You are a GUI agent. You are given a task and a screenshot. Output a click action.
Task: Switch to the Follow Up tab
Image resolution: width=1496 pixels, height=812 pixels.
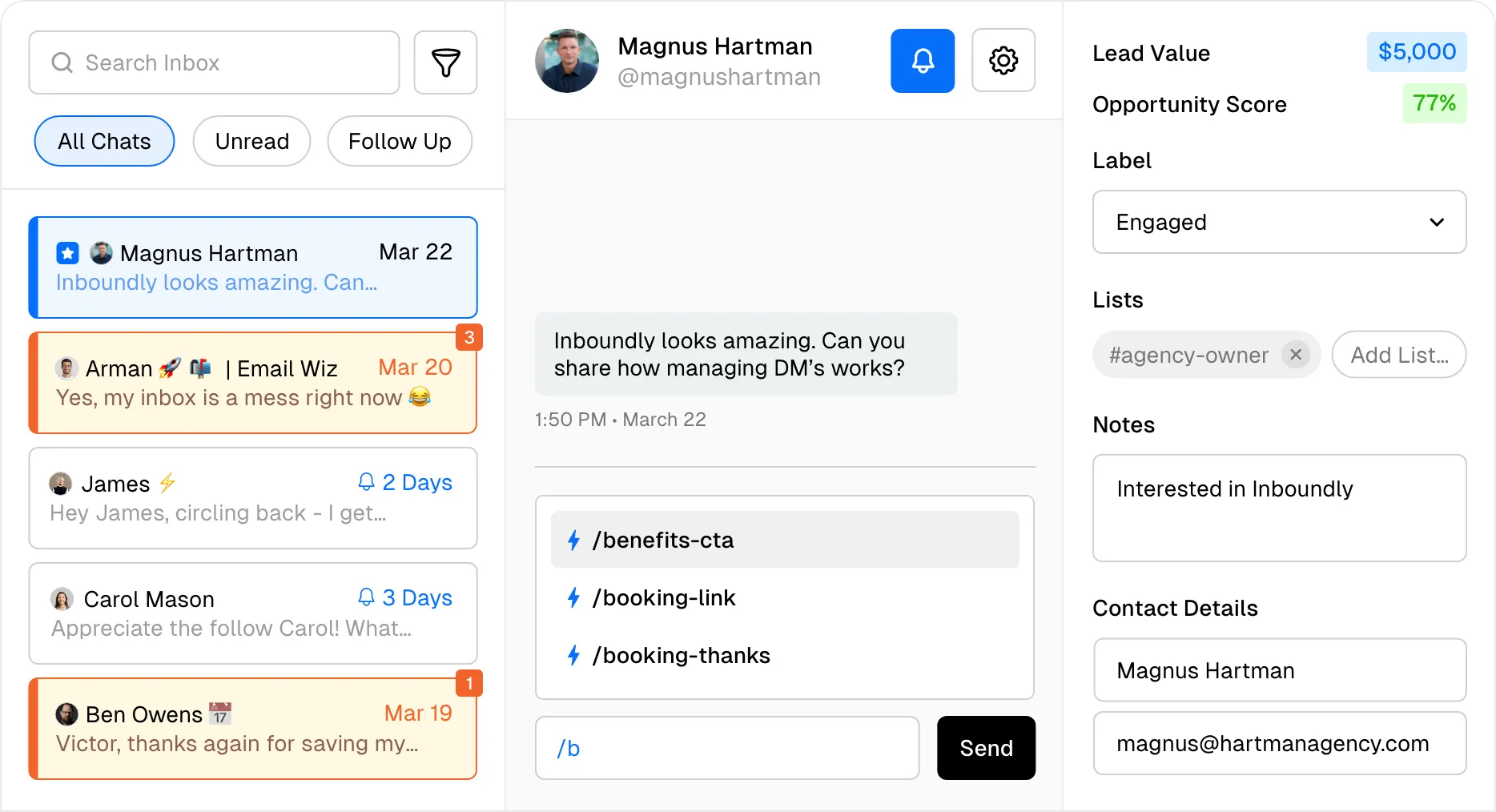(400, 141)
